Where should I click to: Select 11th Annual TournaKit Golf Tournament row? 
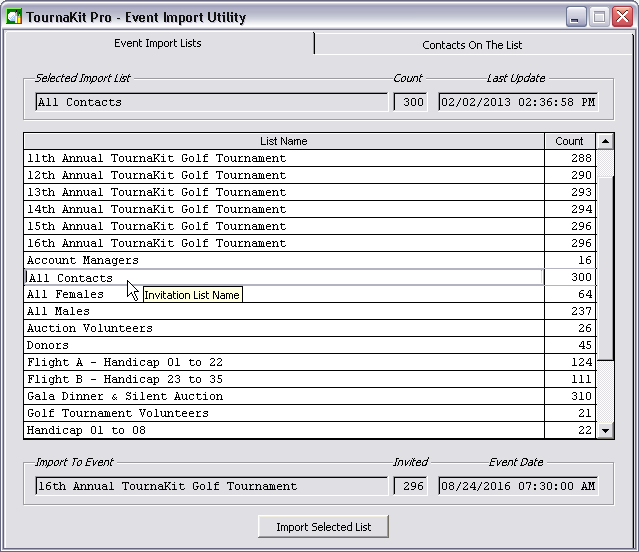[284, 158]
